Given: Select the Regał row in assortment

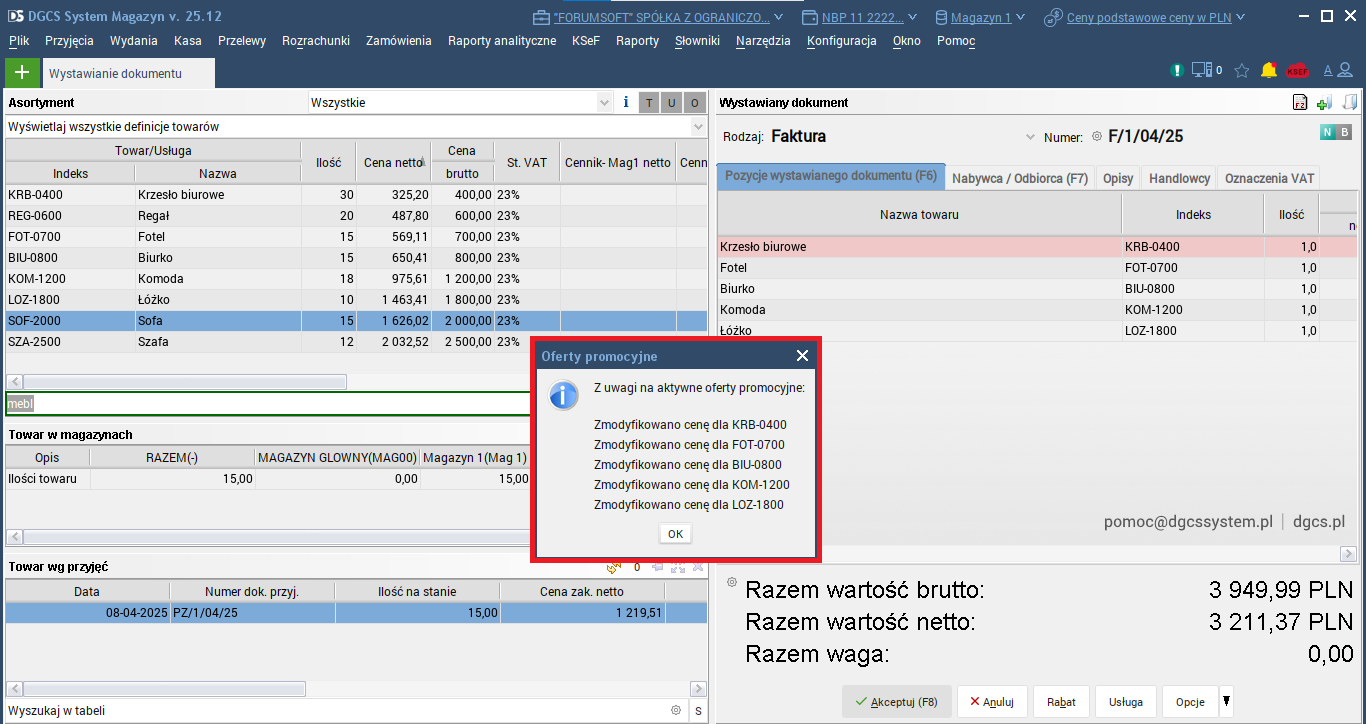Looking at the screenshot, I should click(356, 216).
